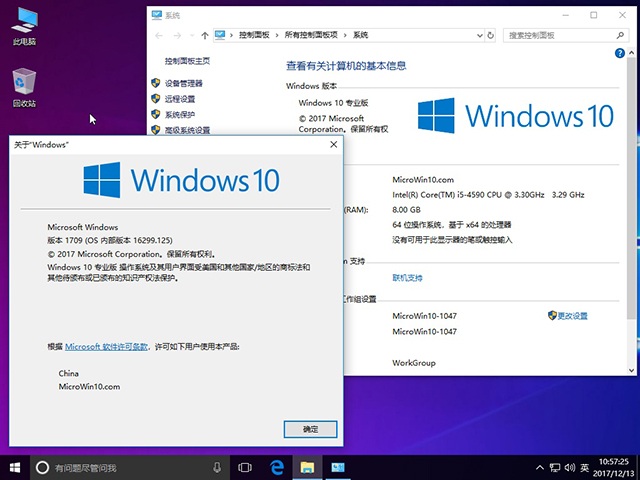This screenshot has width=640, height=480.
Task: Open Remote settings (远程设置) link
Action: click(x=180, y=99)
